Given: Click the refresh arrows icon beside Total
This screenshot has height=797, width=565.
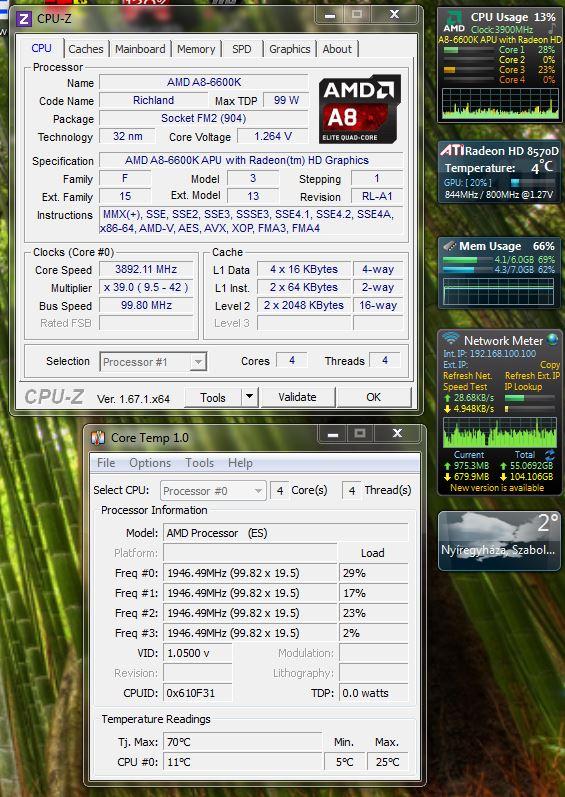Looking at the screenshot, I should (x=549, y=454).
